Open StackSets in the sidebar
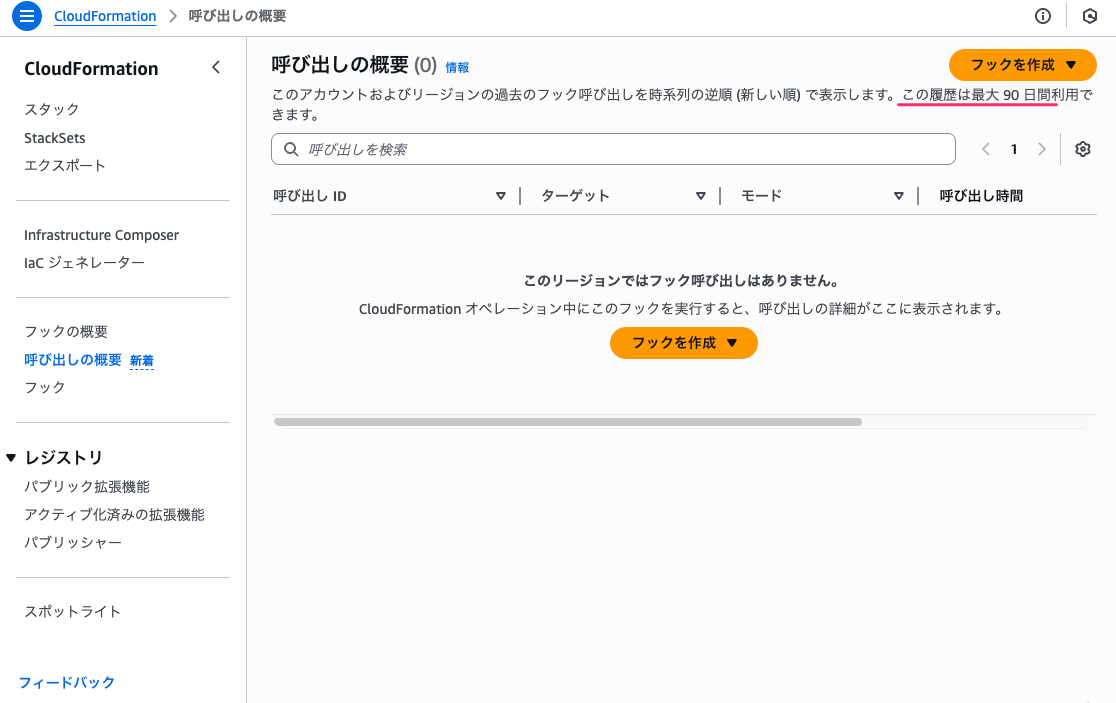The height and width of the screenshot is (703, 1116). (55, 138)
